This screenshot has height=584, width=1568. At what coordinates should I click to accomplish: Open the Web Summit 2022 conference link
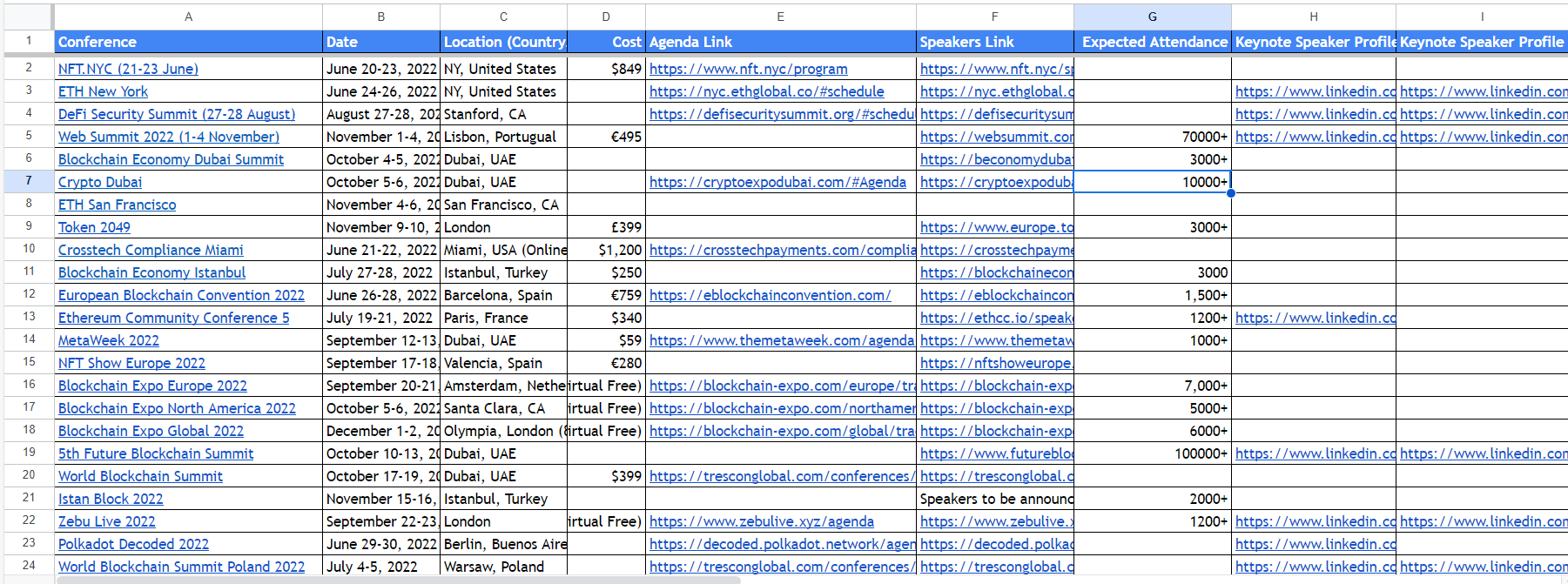pos(169,137)
